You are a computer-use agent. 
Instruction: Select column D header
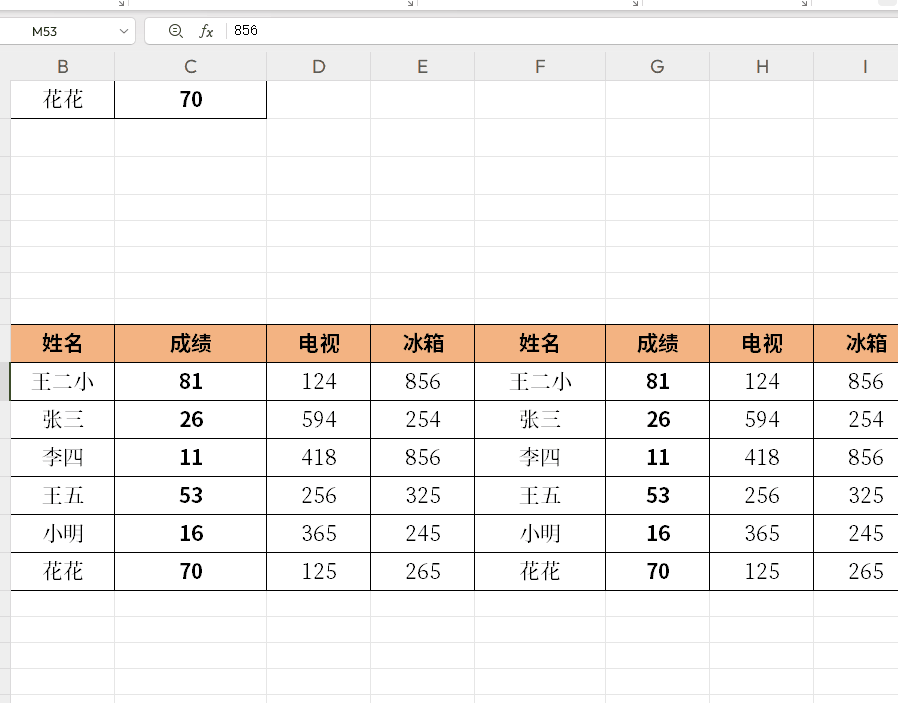[x=318, y=66]
